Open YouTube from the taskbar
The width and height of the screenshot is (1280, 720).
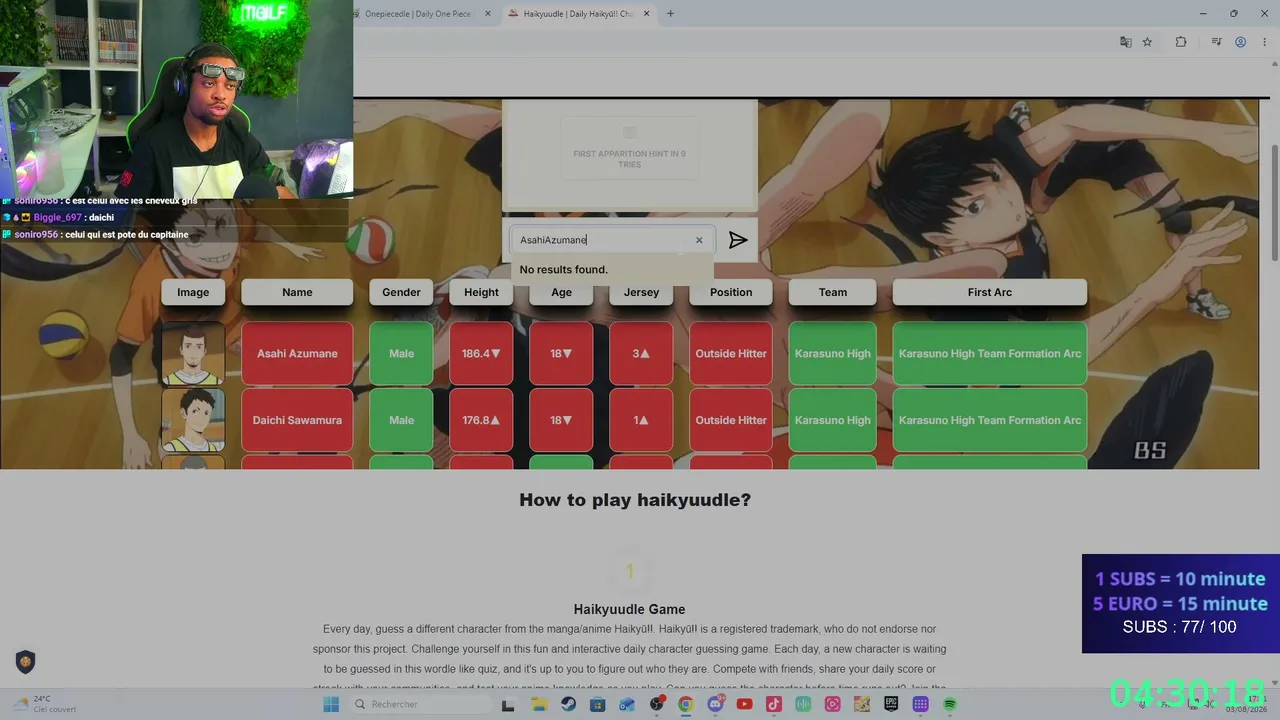click(x=744, y=704)
